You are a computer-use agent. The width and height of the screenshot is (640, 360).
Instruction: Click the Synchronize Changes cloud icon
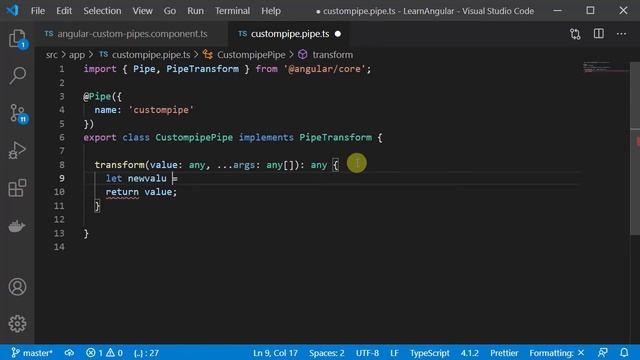[69, 353]
